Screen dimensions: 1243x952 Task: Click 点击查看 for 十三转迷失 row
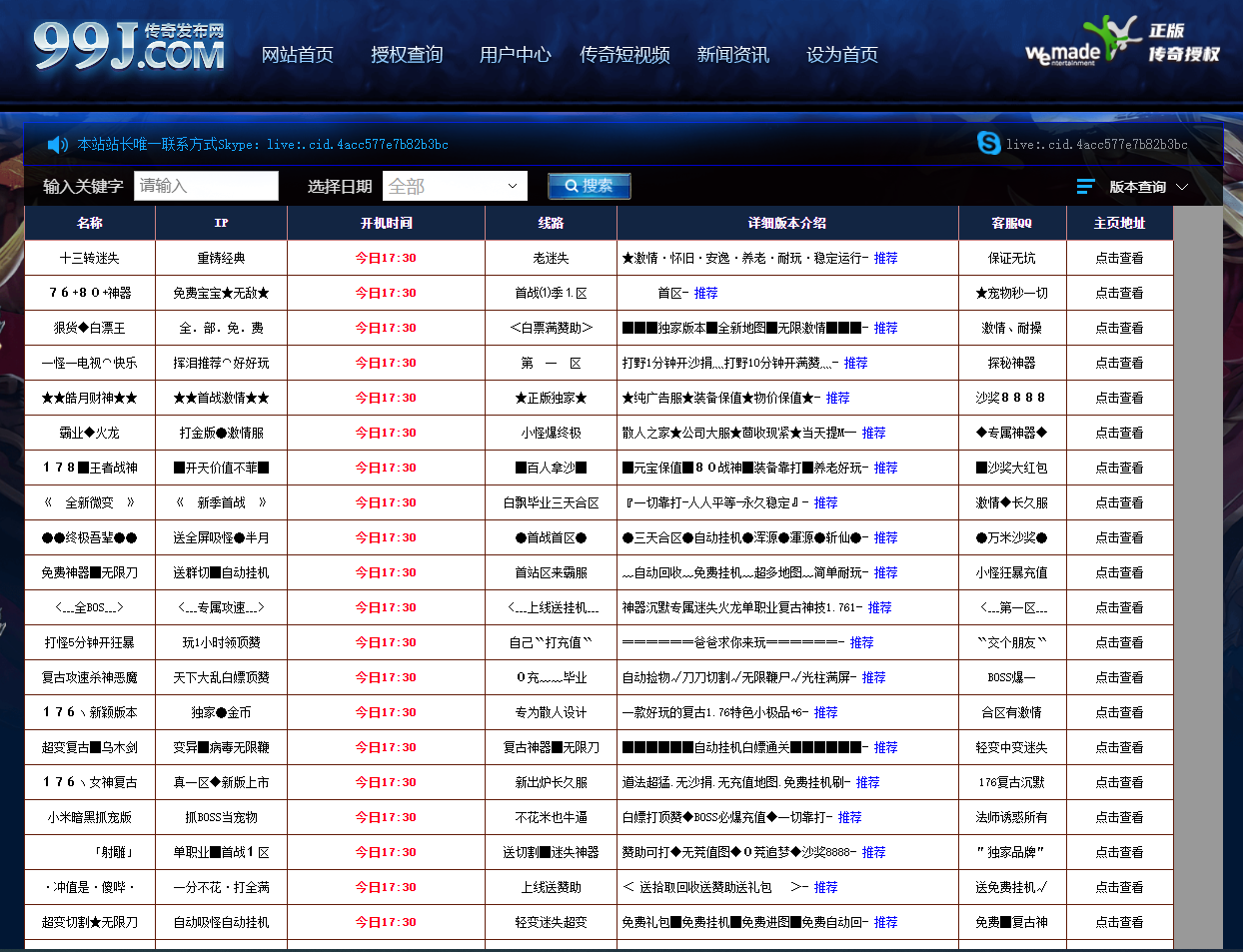[1119, 258]
